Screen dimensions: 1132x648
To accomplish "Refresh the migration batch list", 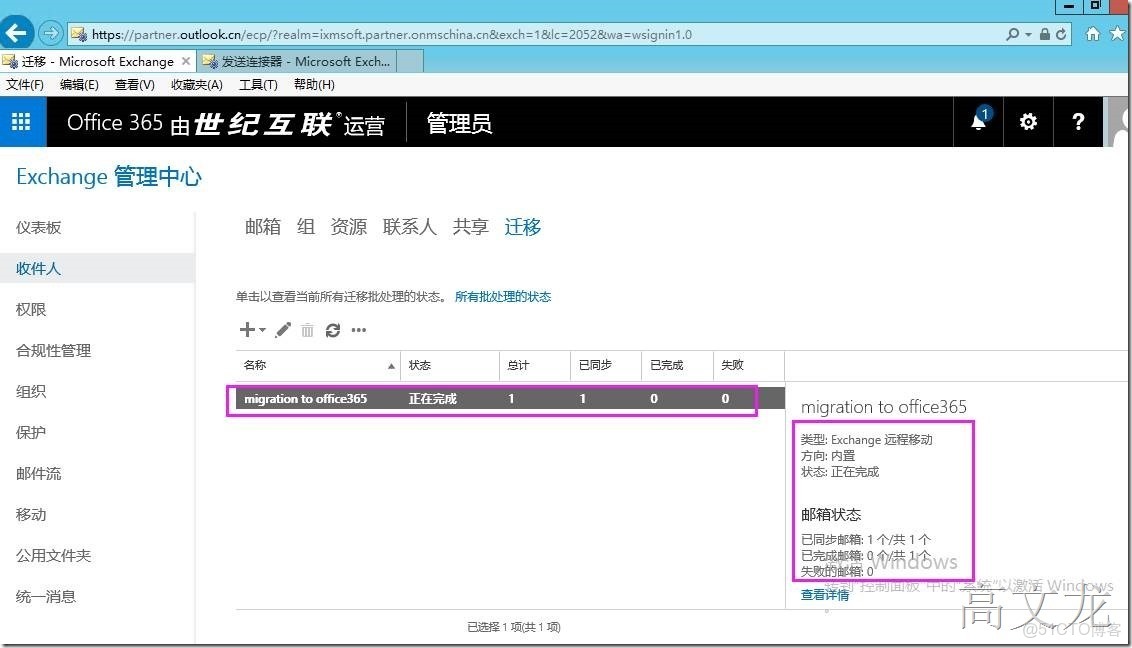I will pos(332,330).
